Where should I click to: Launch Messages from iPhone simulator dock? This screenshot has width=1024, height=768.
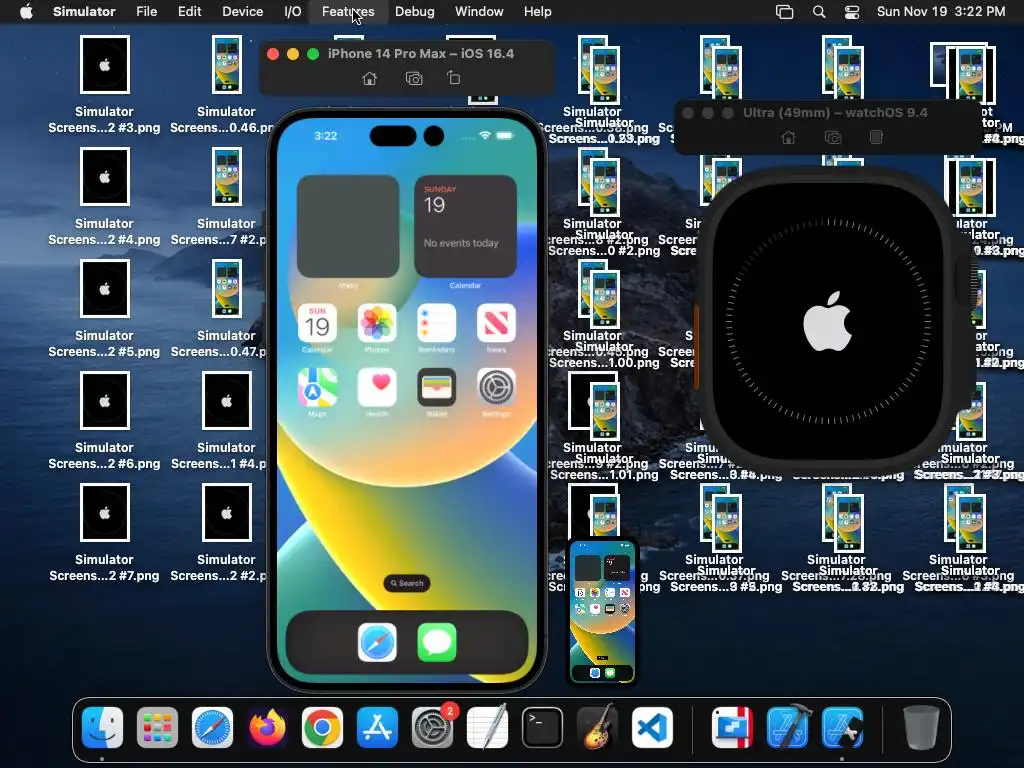tap(436, 642)
